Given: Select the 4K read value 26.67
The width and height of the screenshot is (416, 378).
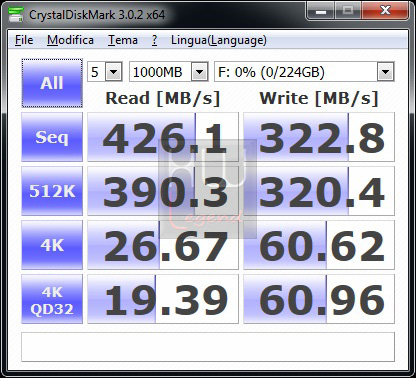Looking at the screenshot, I should point(163,245).
